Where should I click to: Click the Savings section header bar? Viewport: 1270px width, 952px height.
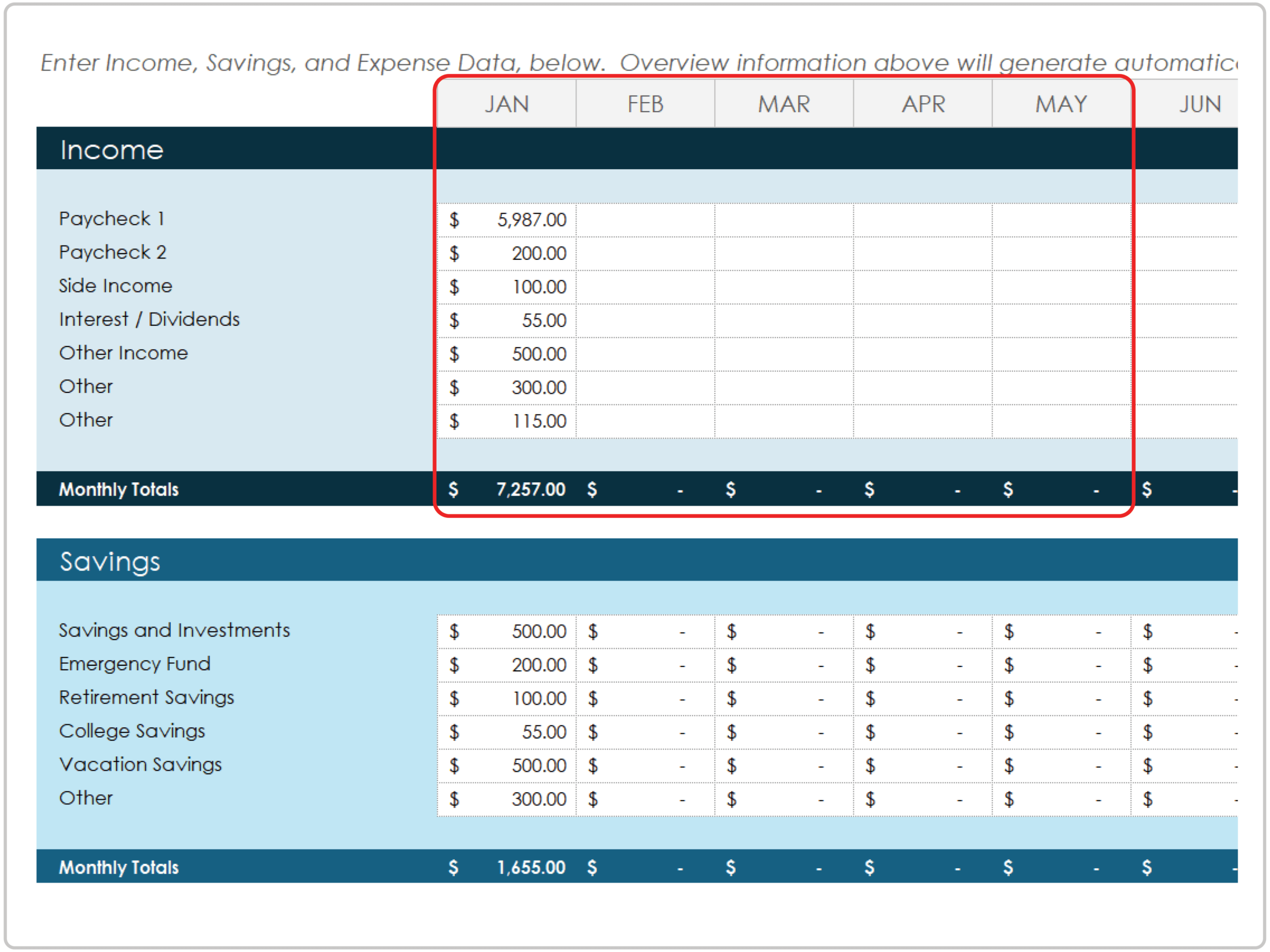110,561
